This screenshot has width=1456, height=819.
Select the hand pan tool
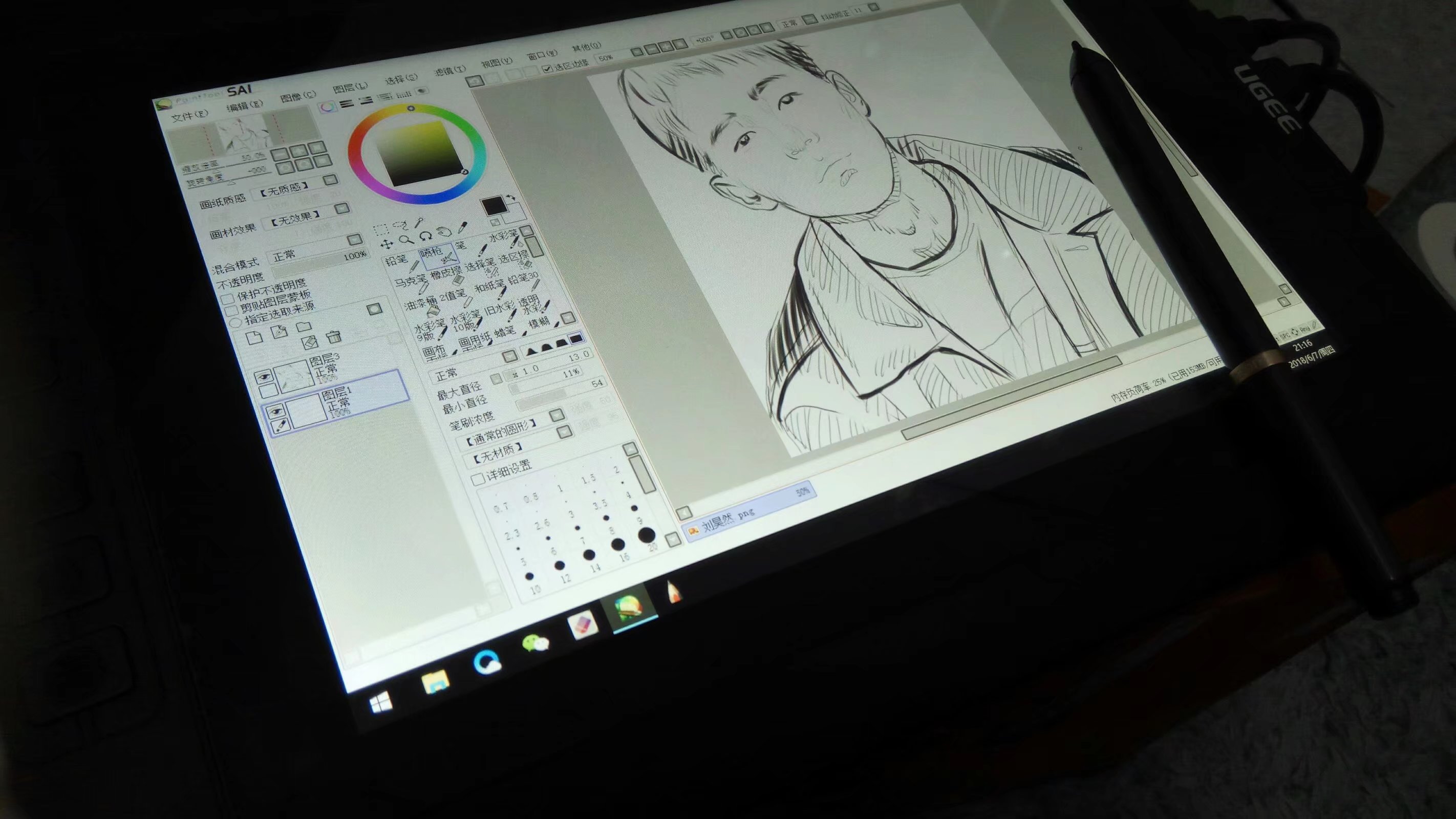pyautogui.click(x=443, y=232)
